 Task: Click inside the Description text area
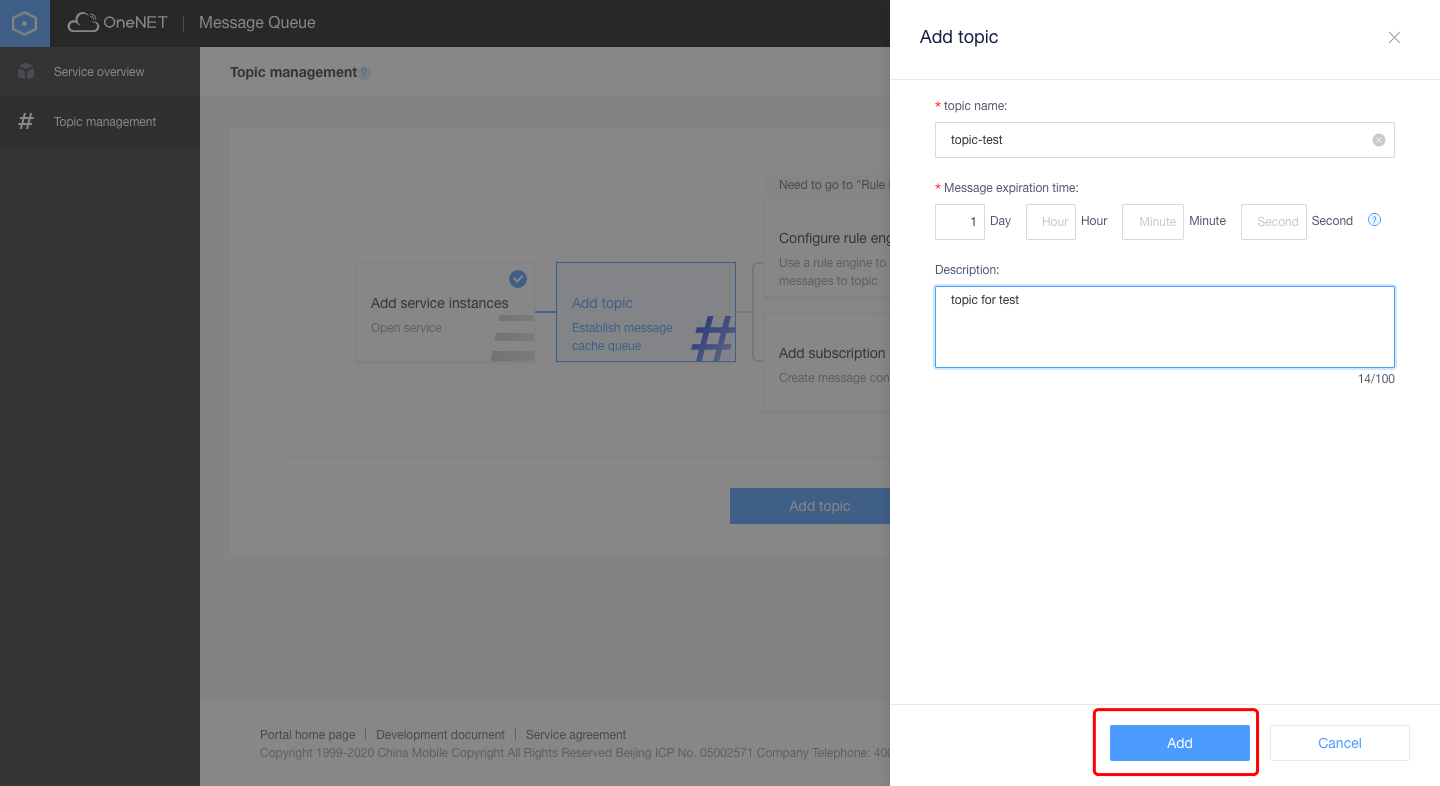1165,327
